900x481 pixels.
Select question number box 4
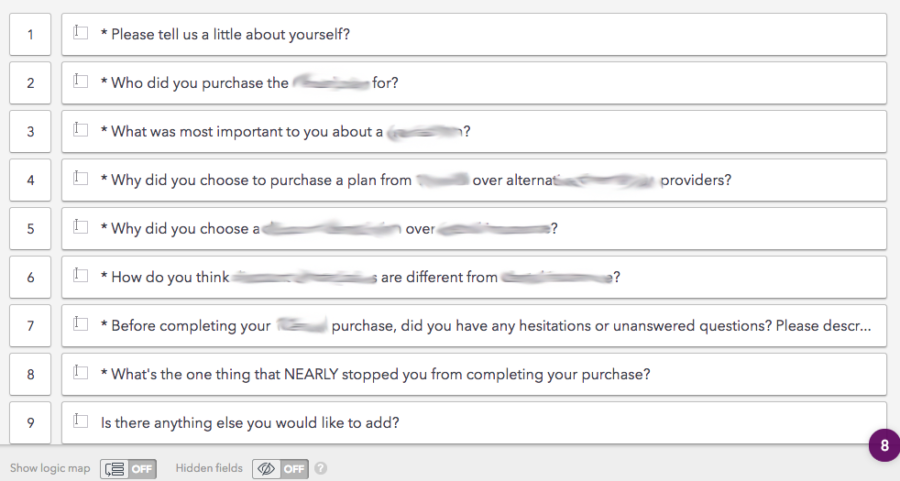[31, 180]
